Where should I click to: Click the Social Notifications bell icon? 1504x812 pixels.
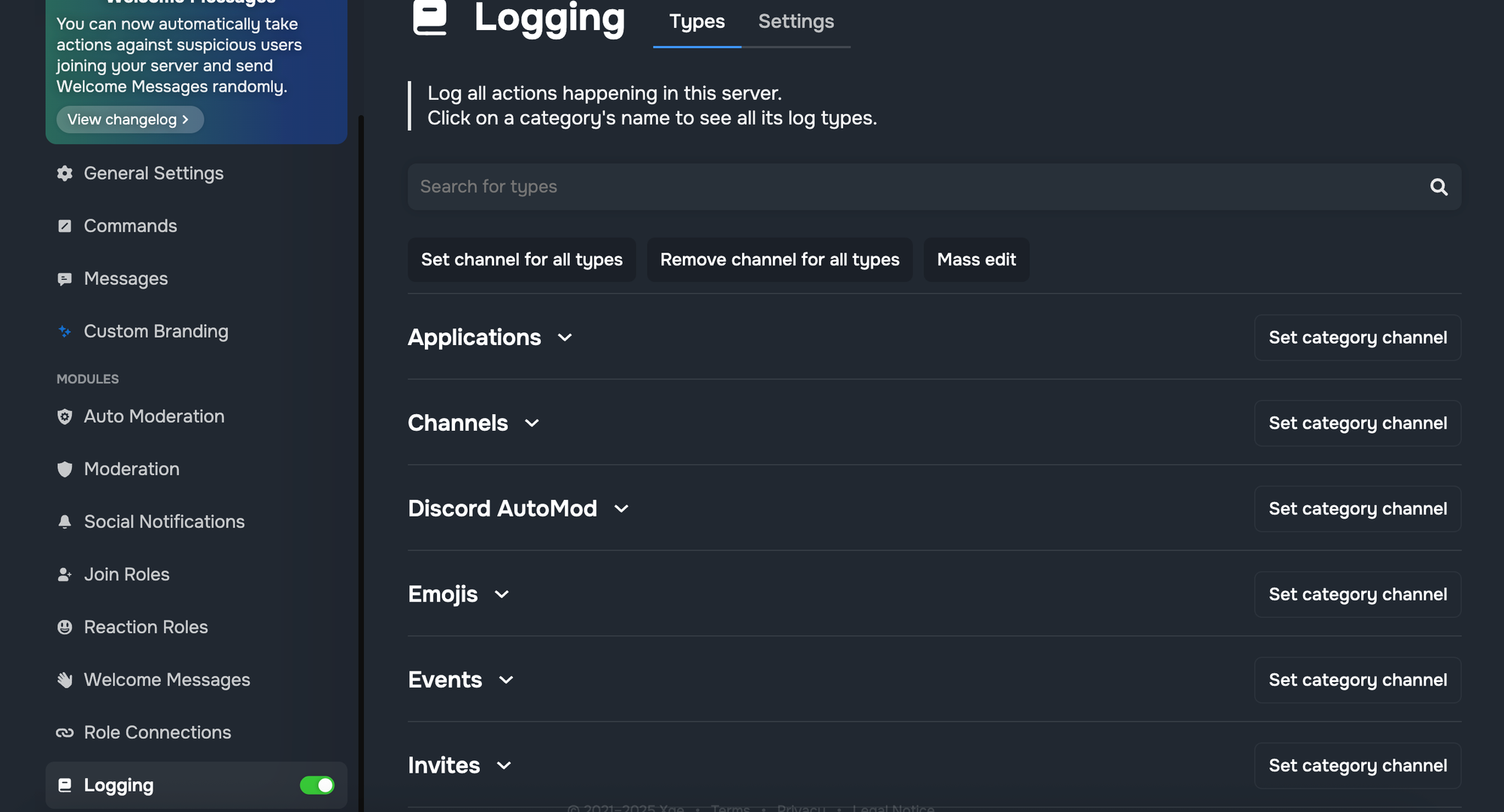tap(65, 522)
